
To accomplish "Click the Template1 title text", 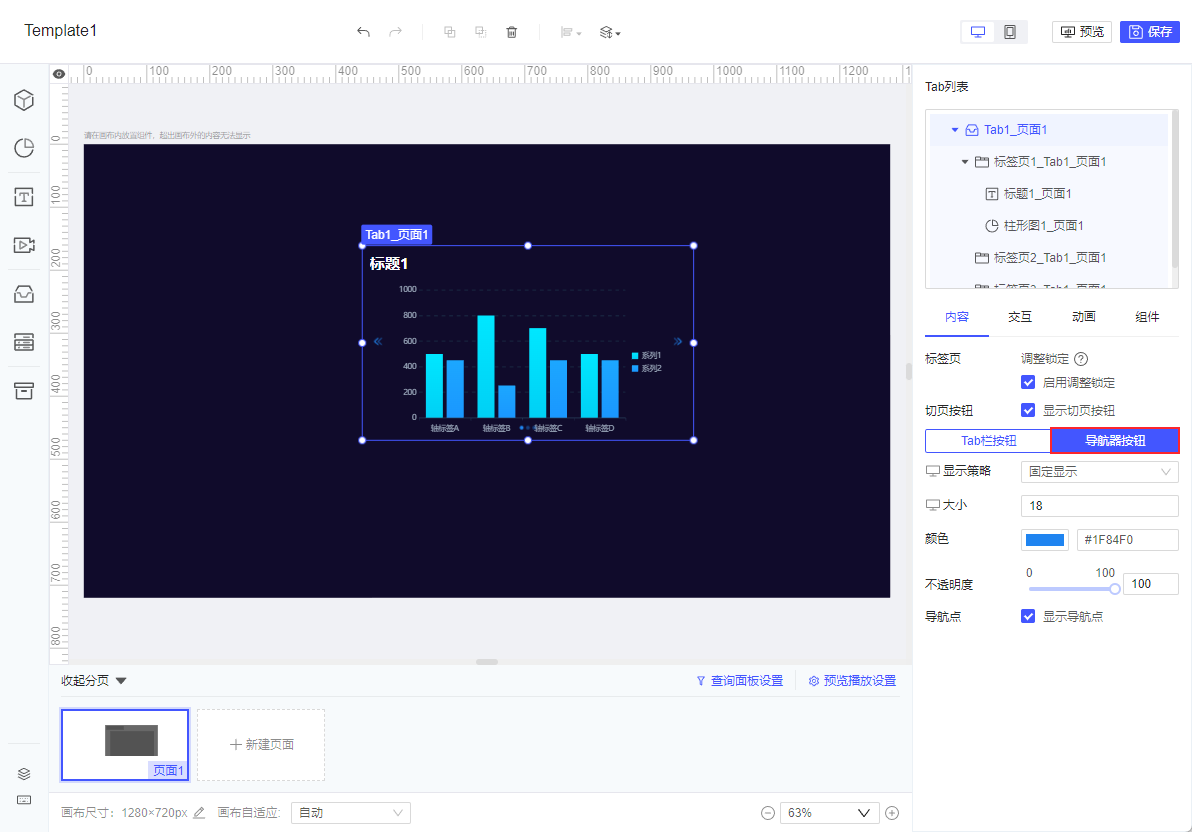I will coord(61,30).
